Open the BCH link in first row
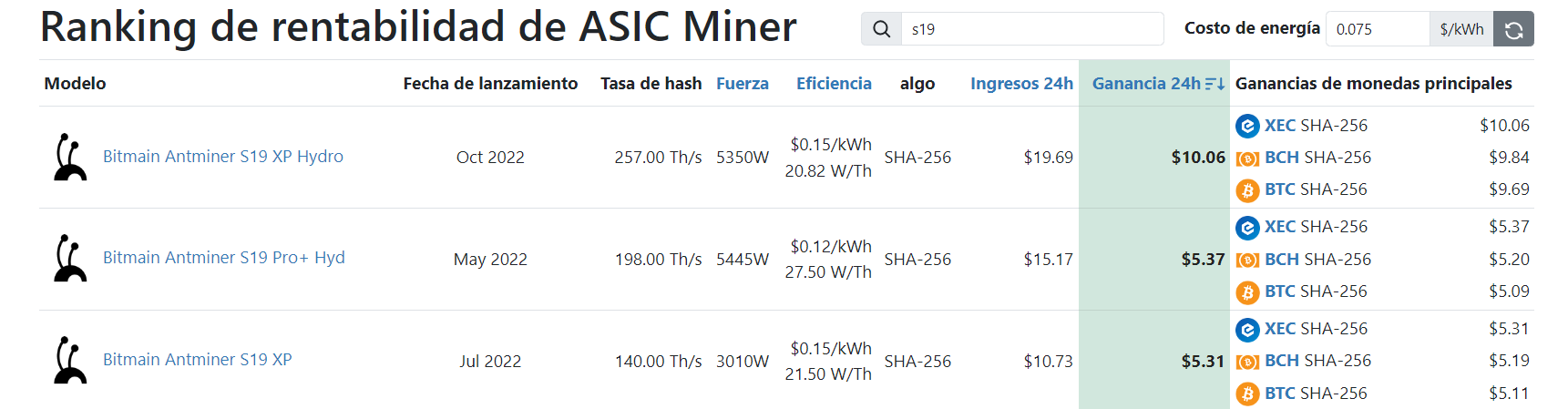This screenshot has height=409, width=1568. pos(1282,158)
